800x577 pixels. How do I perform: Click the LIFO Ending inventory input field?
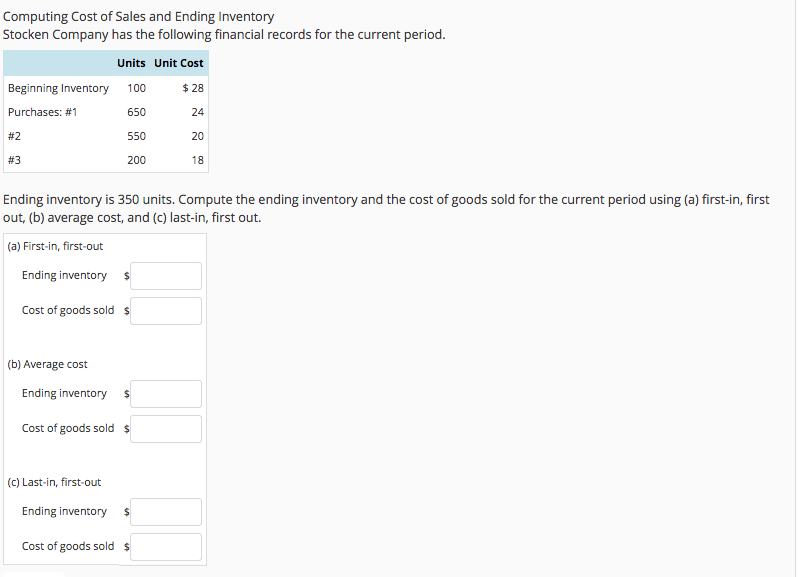tap(165, 511)
